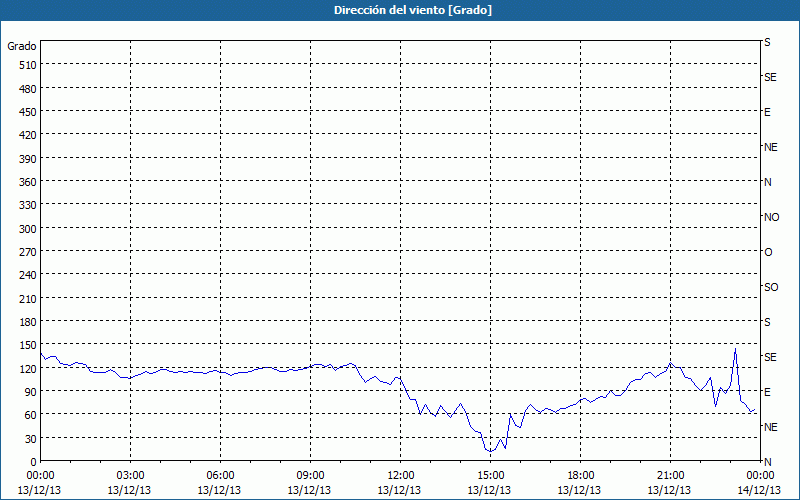Pick the 390 y-axis tick label
The width and height of the screenshot is (800, 500).
tap(28, 159)
